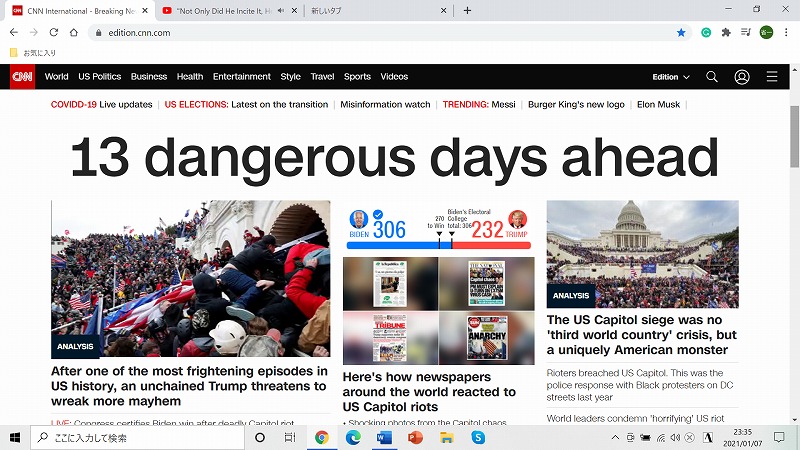Screen dimensions: 800x450
Task: Open the Chrome profile avatar
Action: (766, 33)
